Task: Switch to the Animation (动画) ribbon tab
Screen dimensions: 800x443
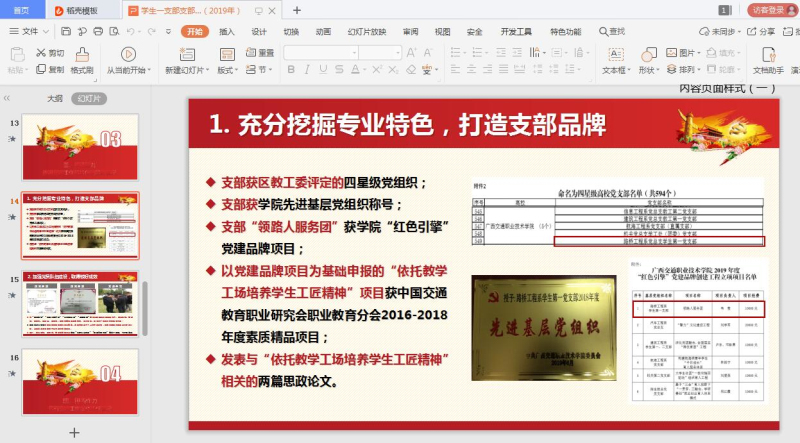Action: pos(323,31)
